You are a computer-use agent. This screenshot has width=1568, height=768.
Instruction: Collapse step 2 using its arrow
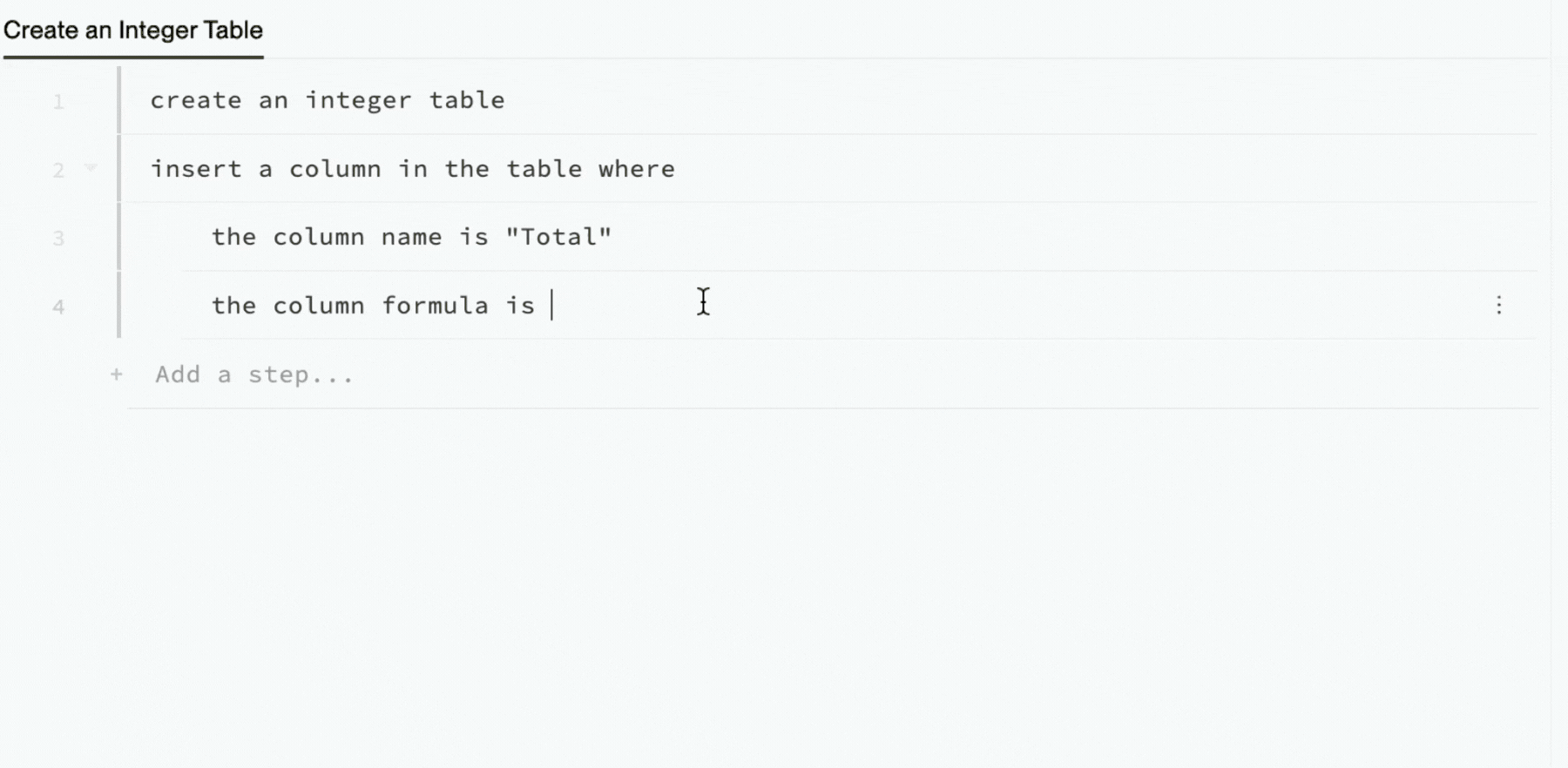point(91,167)
